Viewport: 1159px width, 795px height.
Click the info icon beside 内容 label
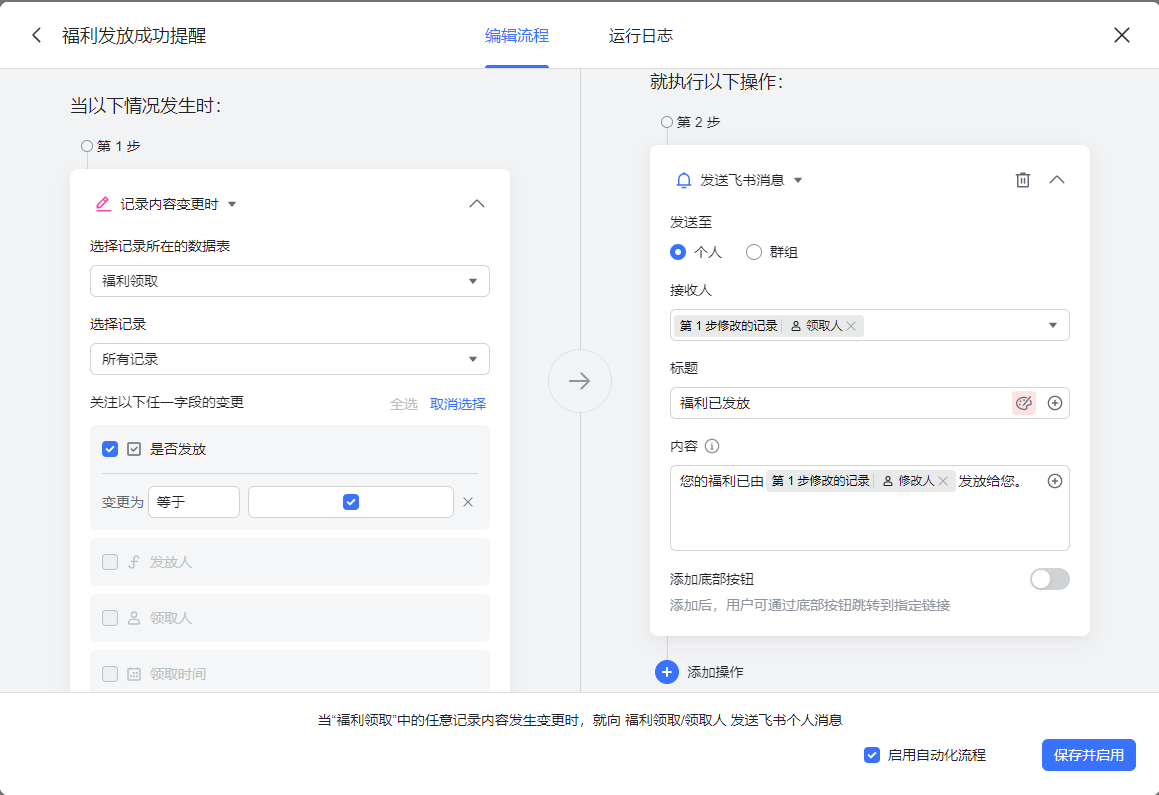click(712, 446)
